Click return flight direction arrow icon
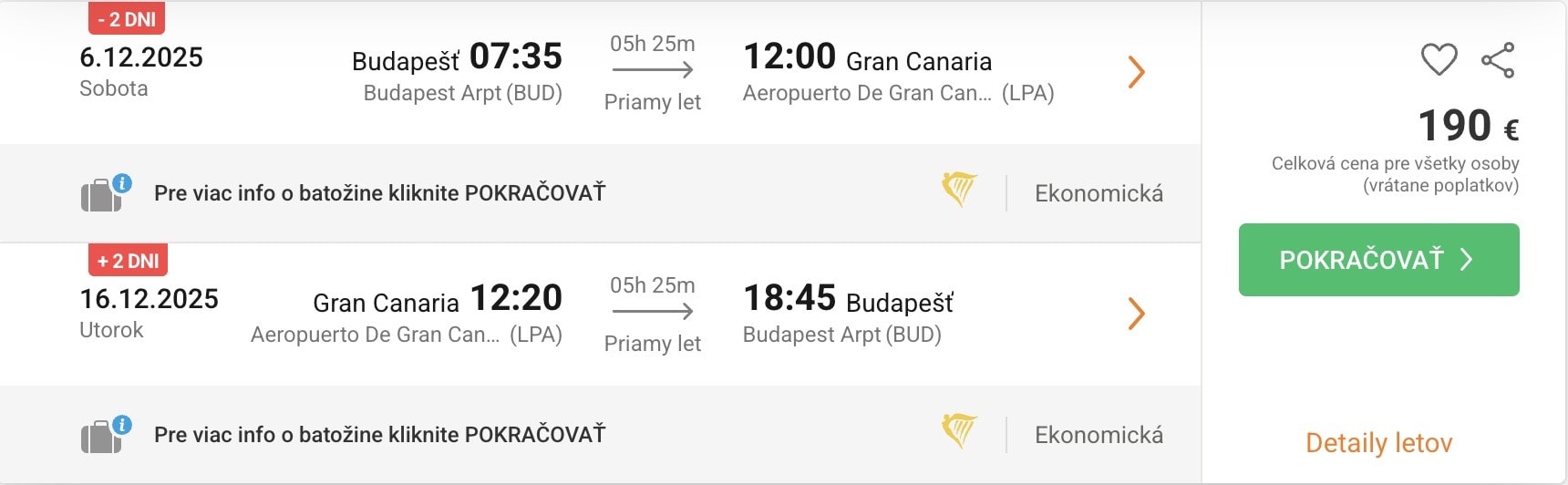The width and height of the screenshot is (1568, 485). 653,312
